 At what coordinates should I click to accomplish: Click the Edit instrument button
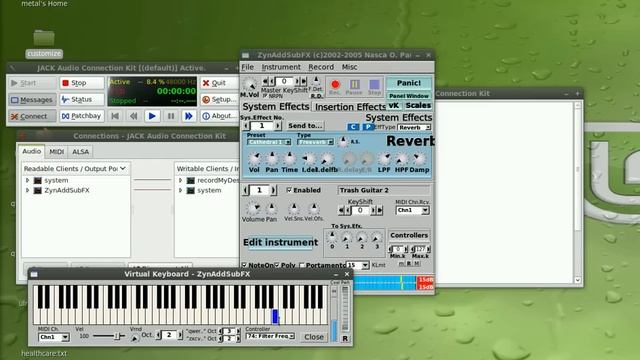280,242
